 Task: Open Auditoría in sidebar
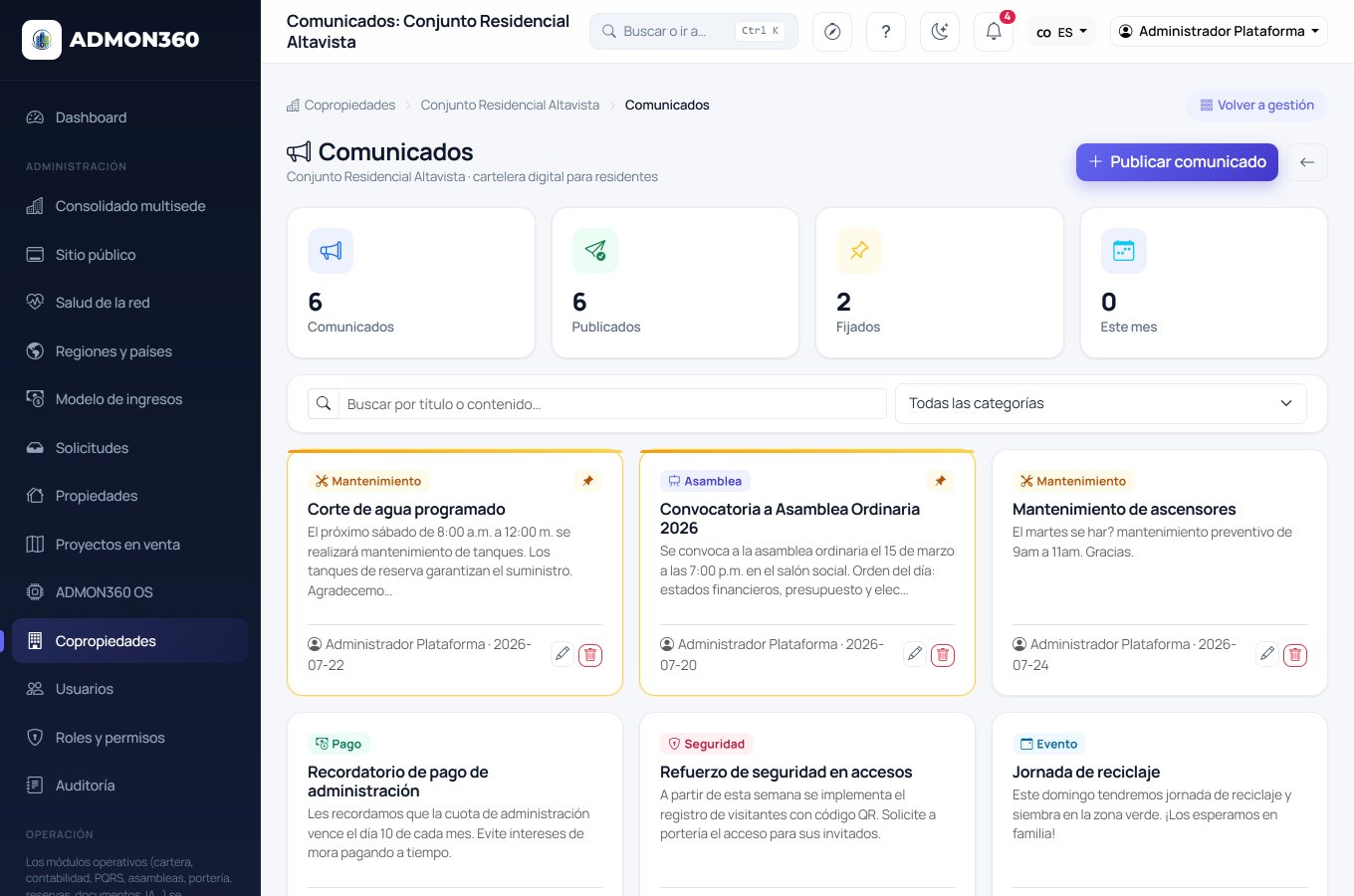click(x=129, y=785)
